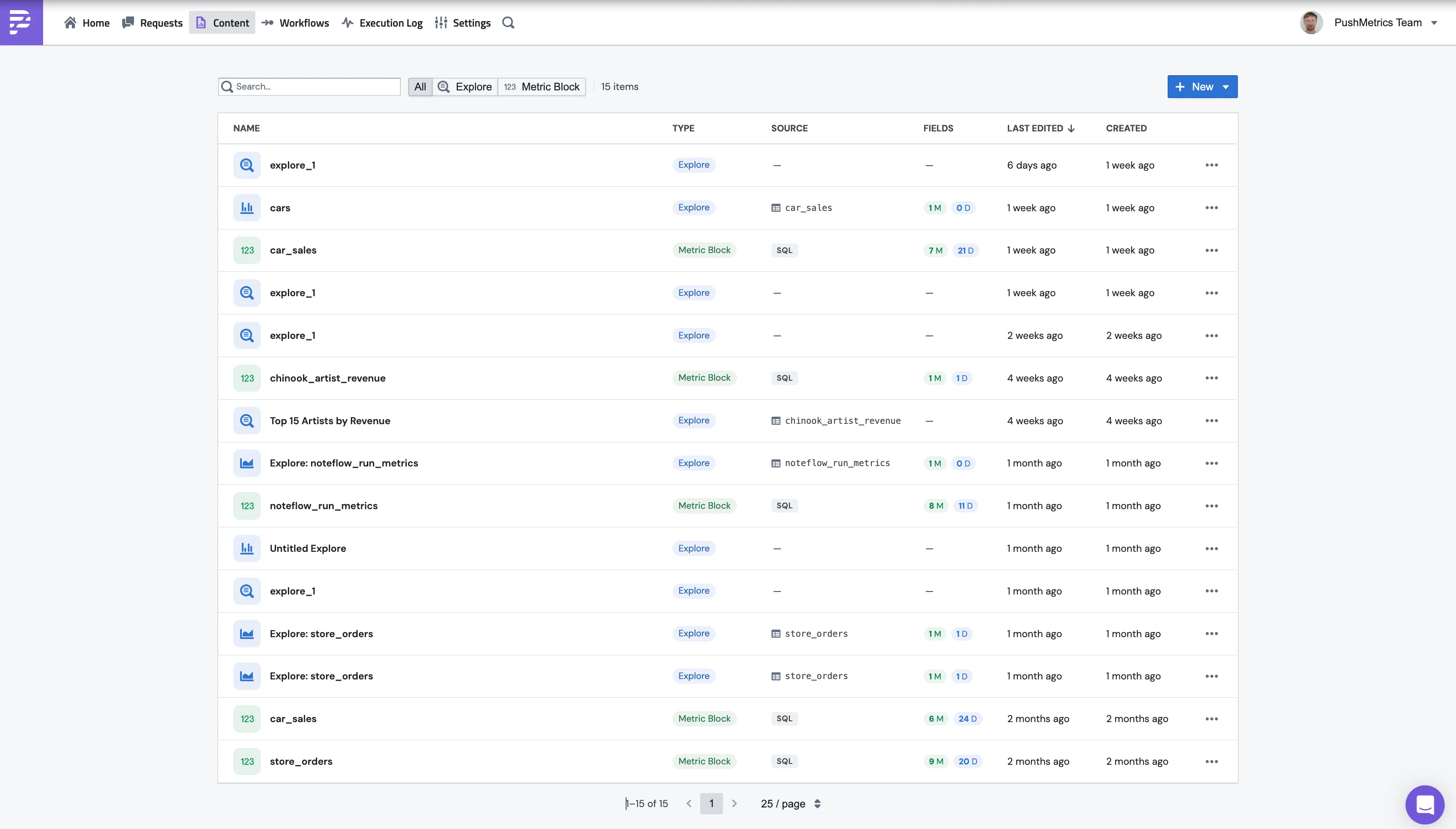
Task: Open more options for cars row
Action: [1212, 208]
